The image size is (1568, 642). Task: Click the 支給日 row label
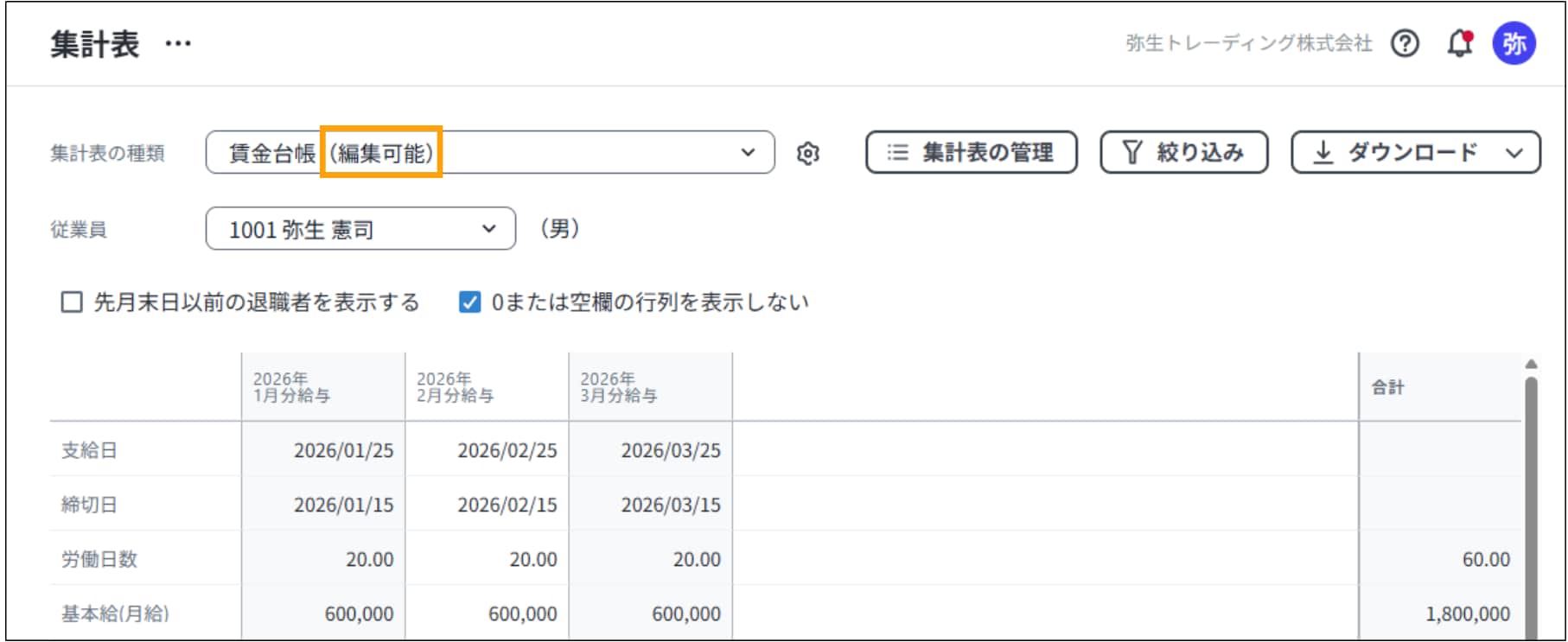point(89,450)
